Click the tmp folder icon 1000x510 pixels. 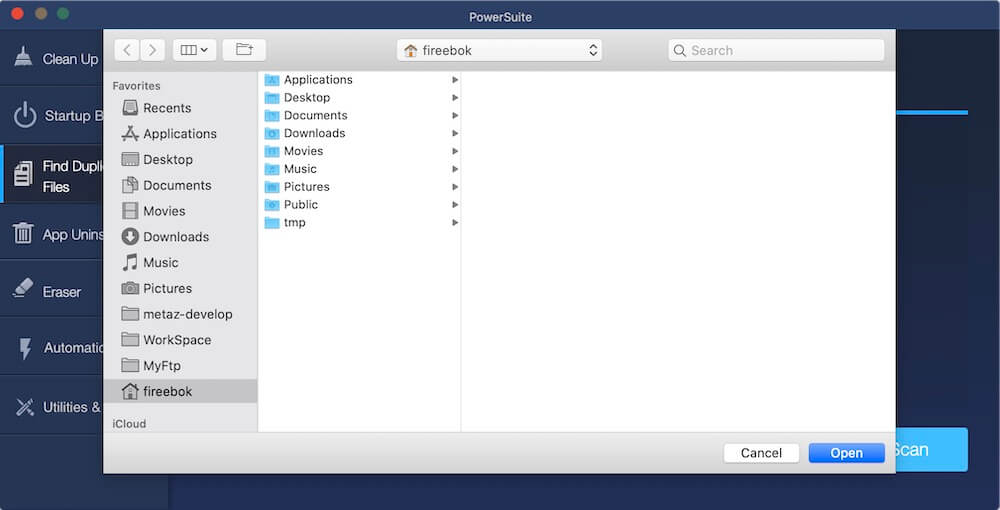point(272,222)
